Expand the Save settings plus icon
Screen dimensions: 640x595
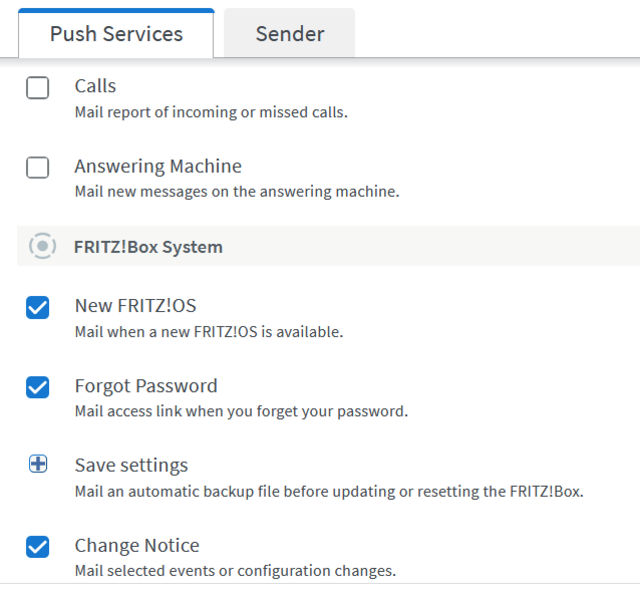tap(38, 465)
